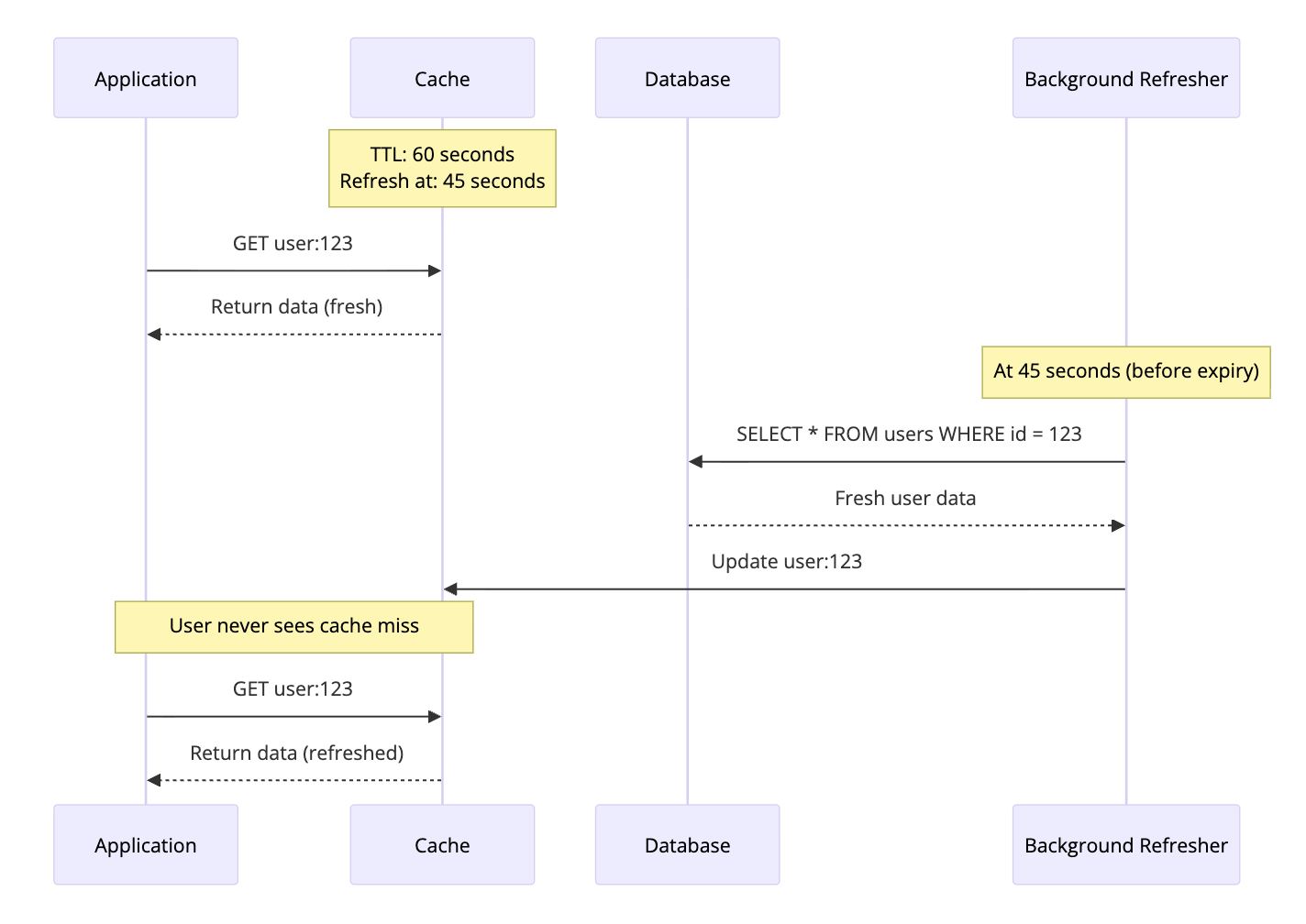Click the Application box at the bottom
Viewport: 1306px width, 924px height.
point(145,844)
